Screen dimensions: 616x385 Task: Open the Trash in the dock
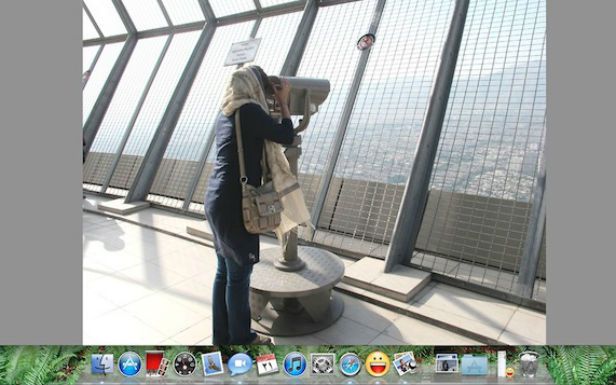(x=529, y=364)
